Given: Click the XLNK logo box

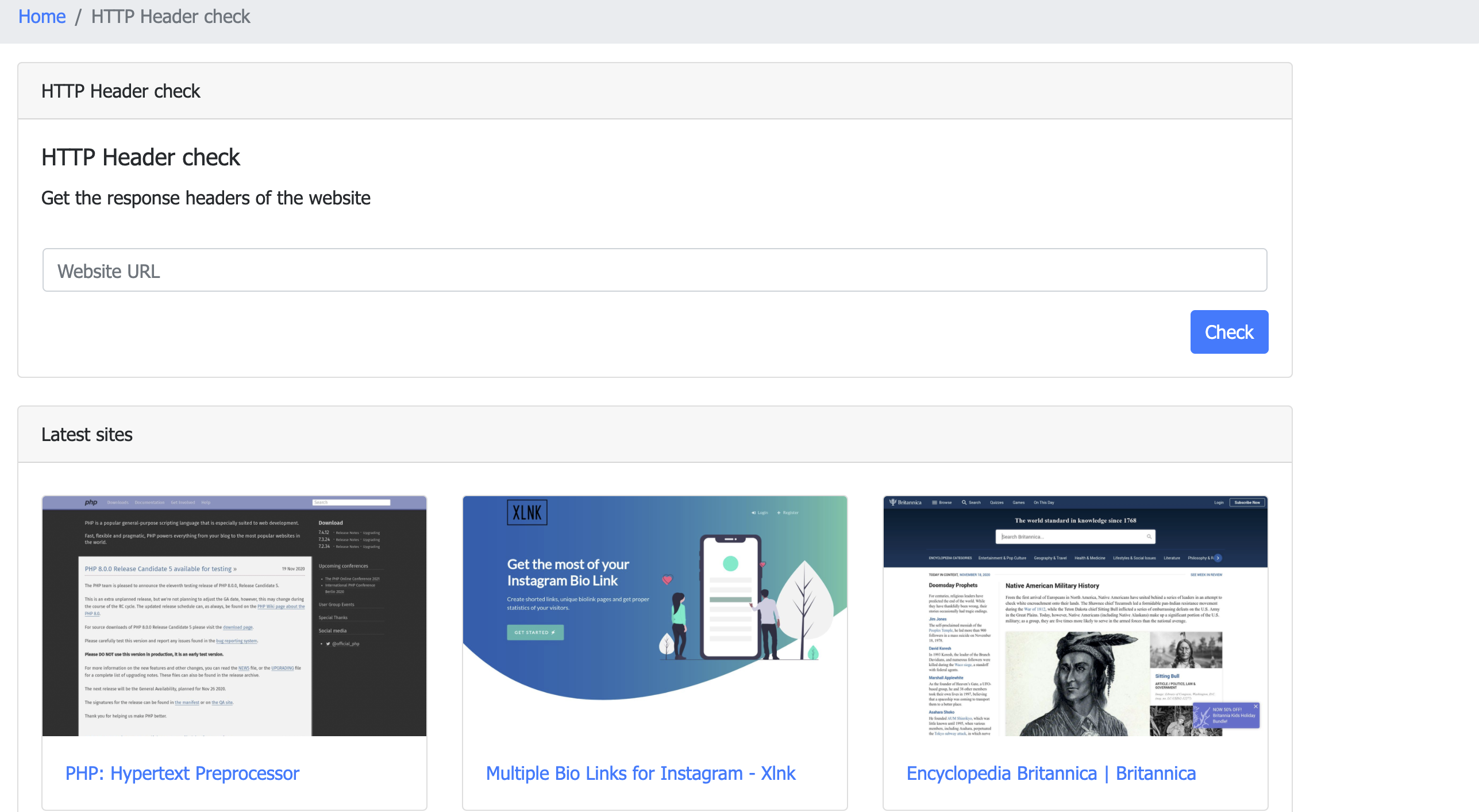Looking at the screenshot, I should tap(527, 513).
